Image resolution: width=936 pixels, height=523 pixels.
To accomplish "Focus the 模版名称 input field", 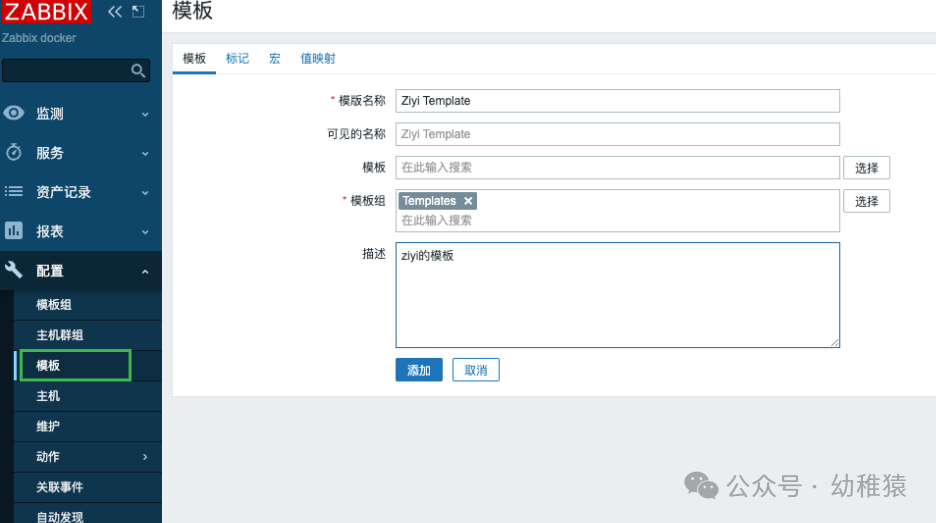I will tap(617, 101).
